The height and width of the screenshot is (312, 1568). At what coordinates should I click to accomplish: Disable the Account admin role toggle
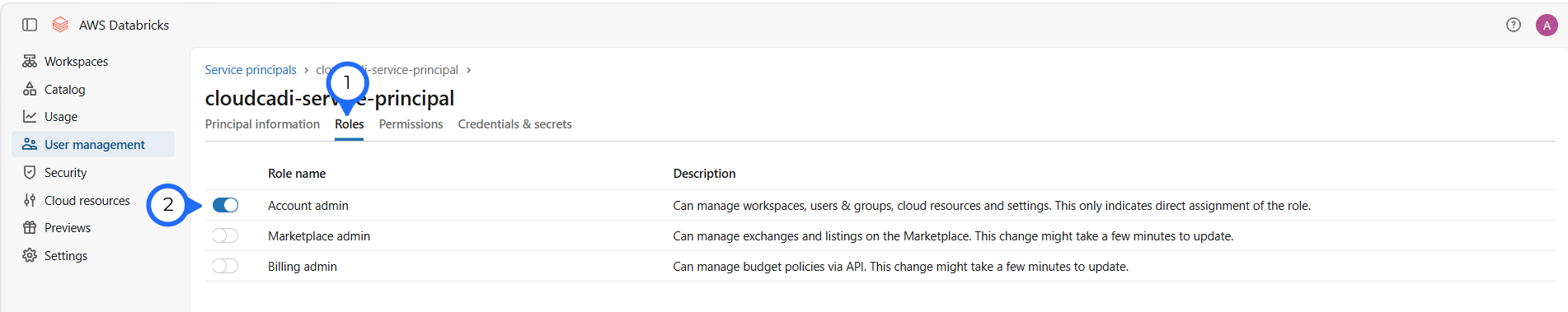[225, 205]
